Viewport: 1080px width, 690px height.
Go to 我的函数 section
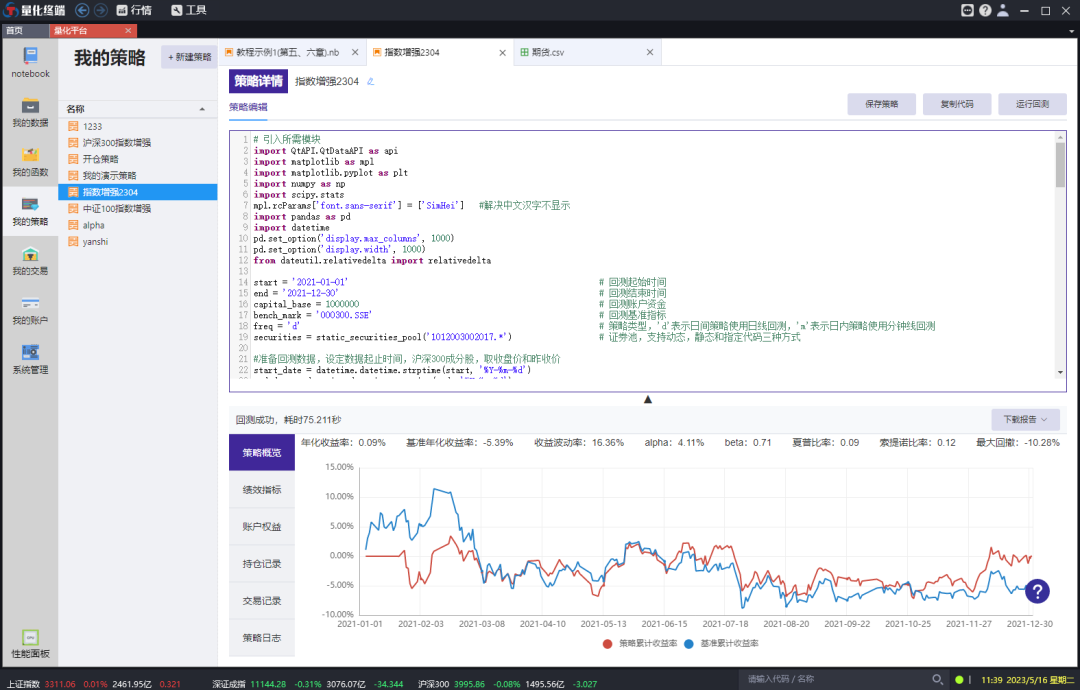pyautogui.click(x=30, y=158)
